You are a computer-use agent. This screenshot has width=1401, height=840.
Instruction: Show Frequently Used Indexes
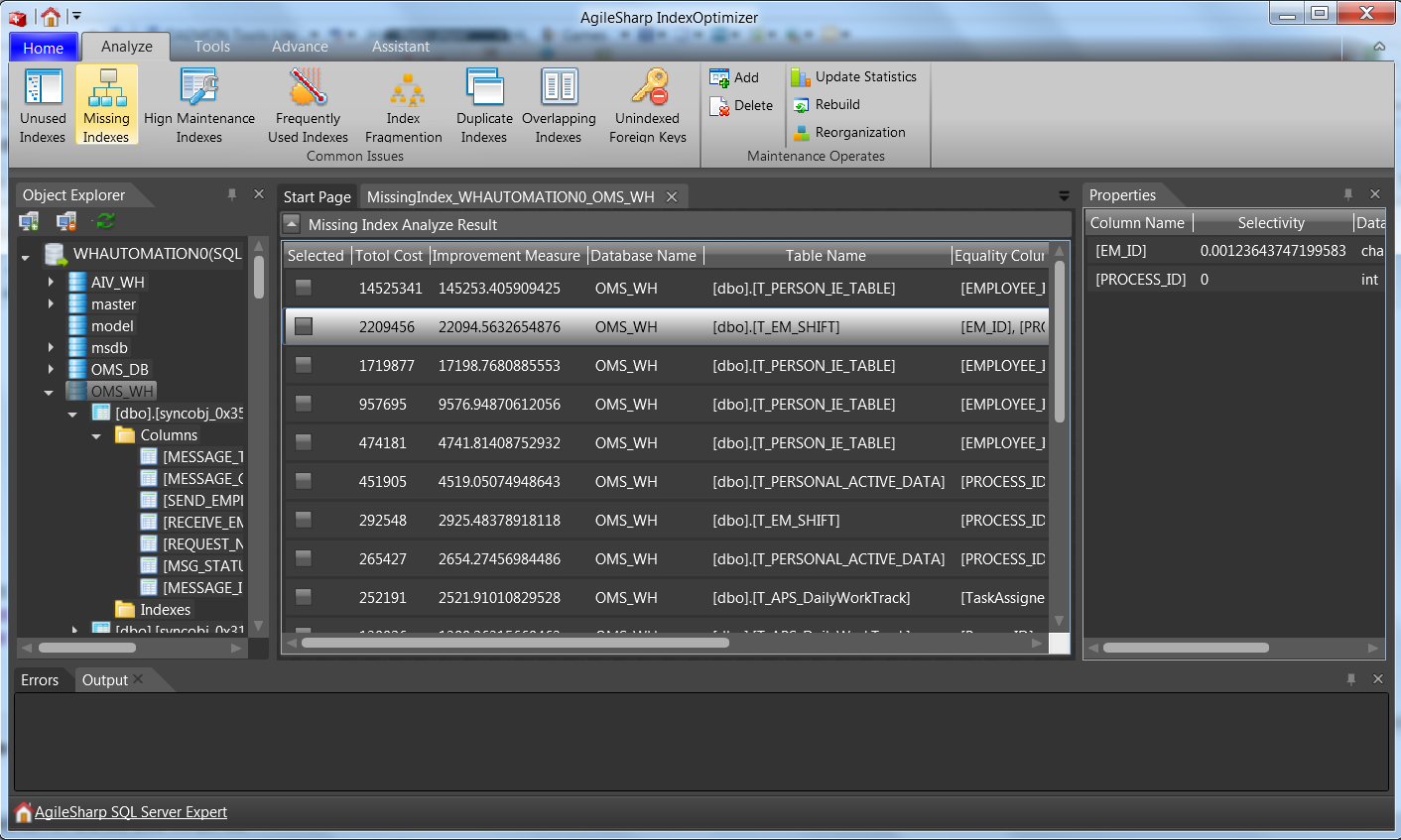(x=309, y=106)
